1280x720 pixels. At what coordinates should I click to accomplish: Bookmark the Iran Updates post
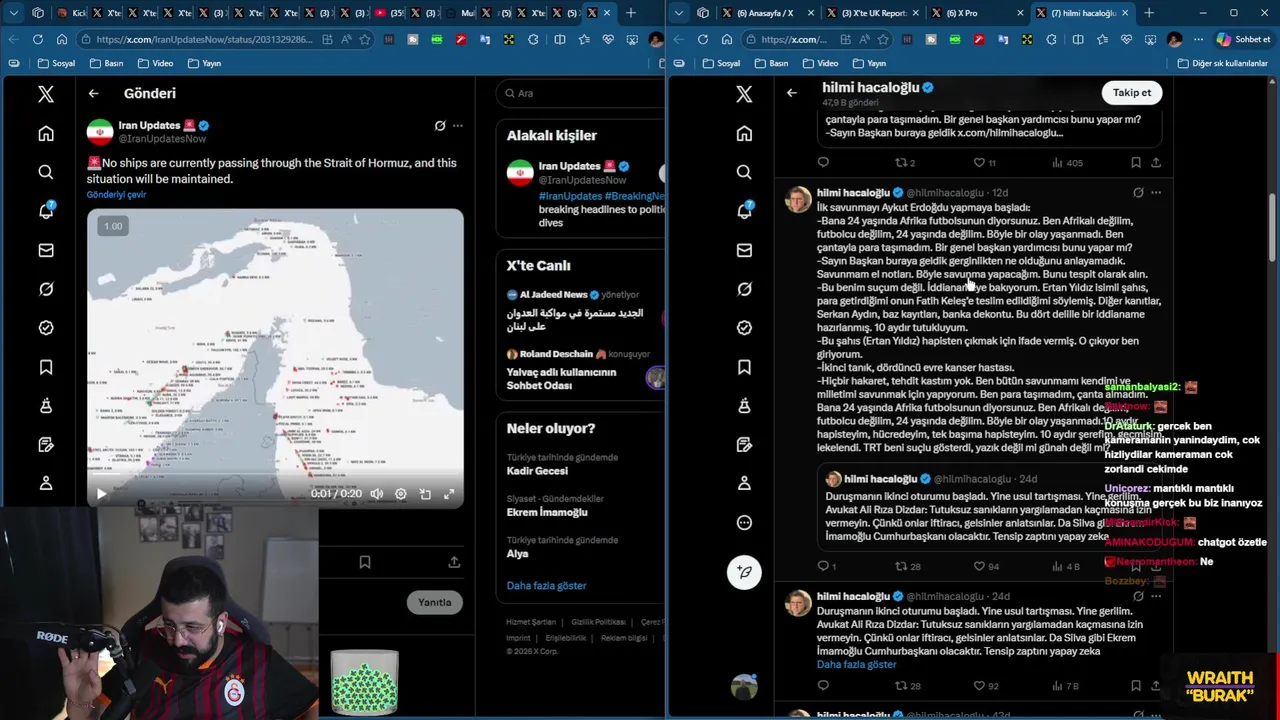pyautogui.click(x=365, y=562)
